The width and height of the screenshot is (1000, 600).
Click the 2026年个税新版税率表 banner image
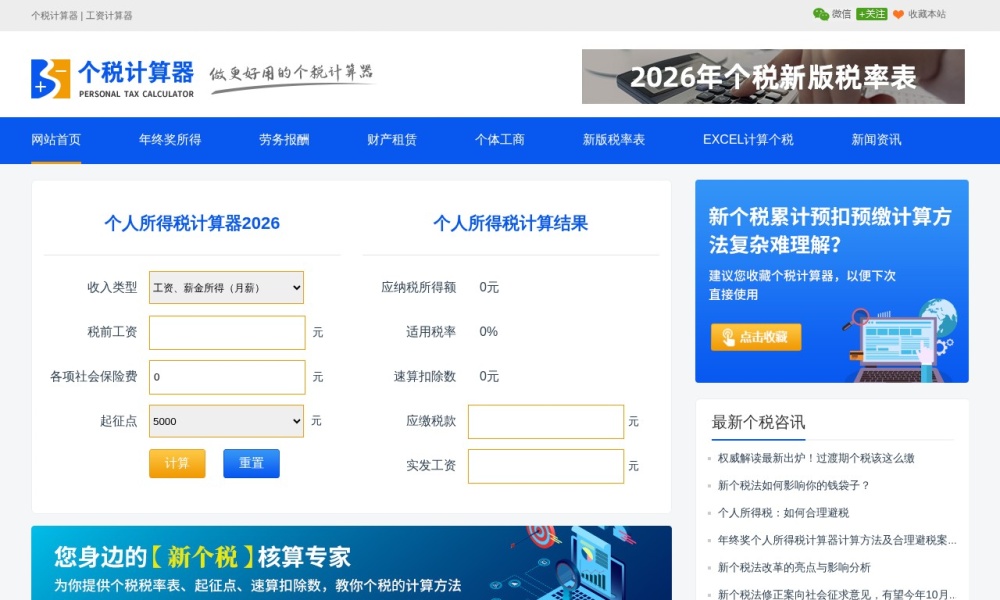[773, 77]
